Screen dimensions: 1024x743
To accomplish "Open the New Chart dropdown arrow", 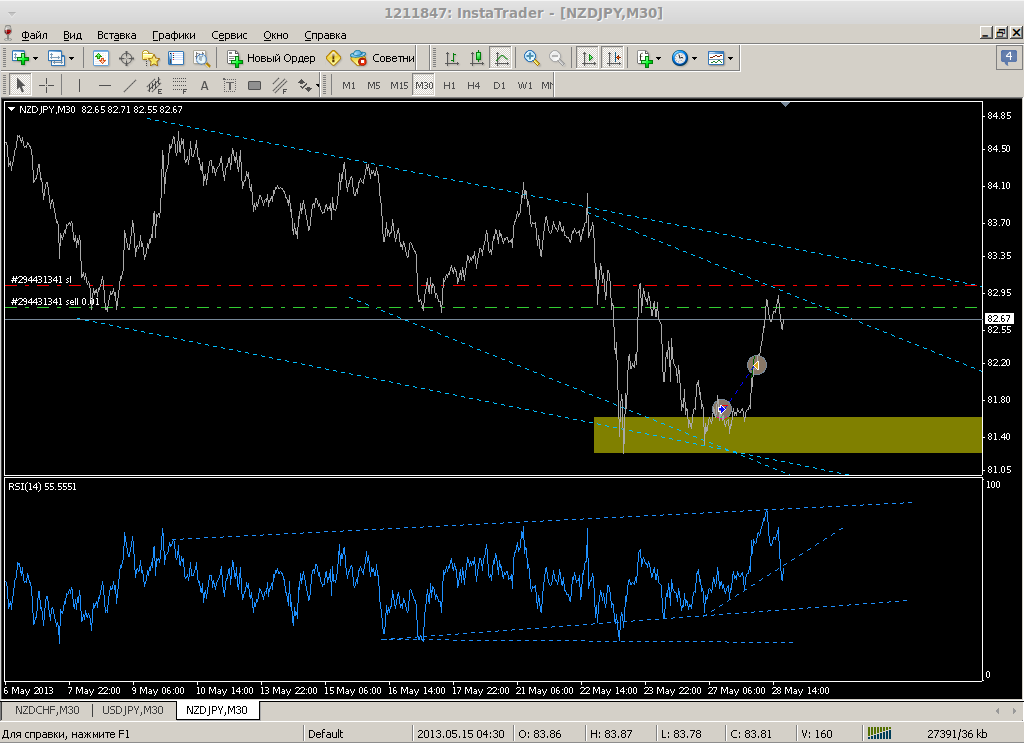I will click(35, 58).
